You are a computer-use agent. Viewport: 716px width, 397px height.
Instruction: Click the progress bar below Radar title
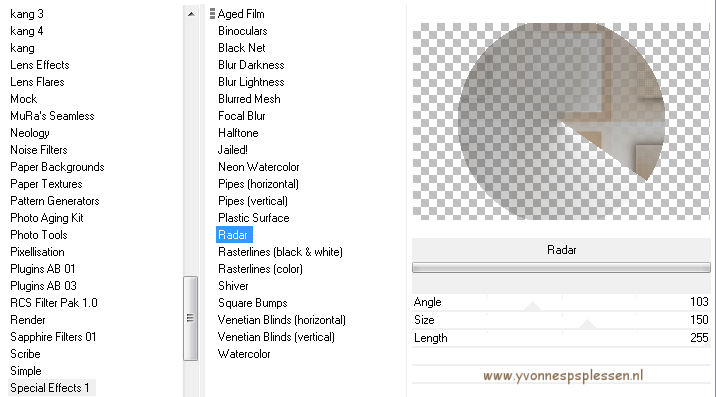(x=561, y=268)
